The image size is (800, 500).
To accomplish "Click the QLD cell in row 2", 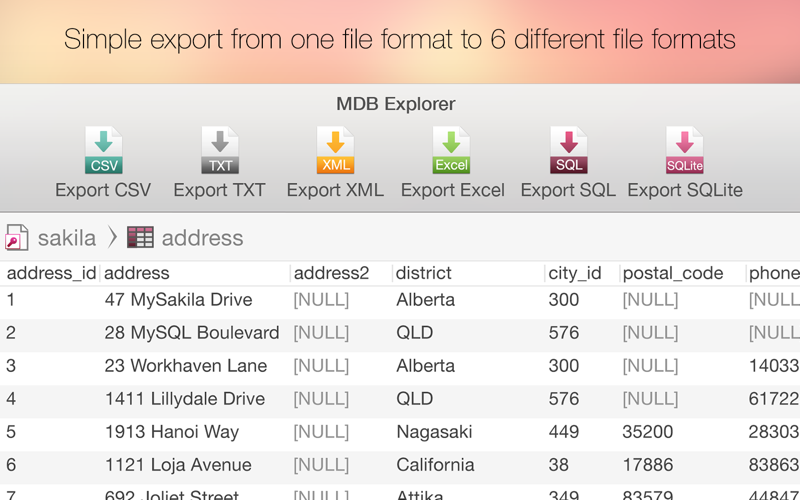I will [415, 333].
